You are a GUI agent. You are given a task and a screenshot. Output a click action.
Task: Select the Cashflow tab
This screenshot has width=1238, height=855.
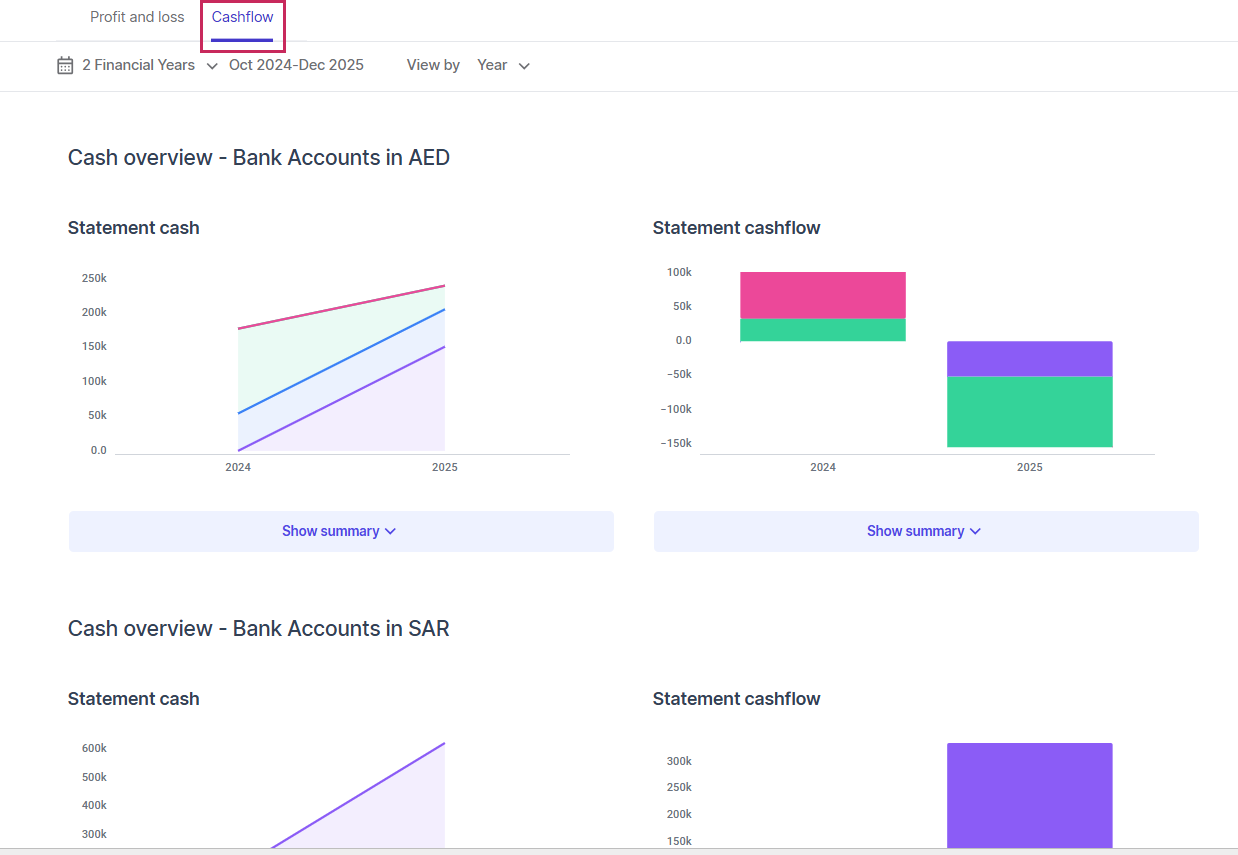coord(242,17)
